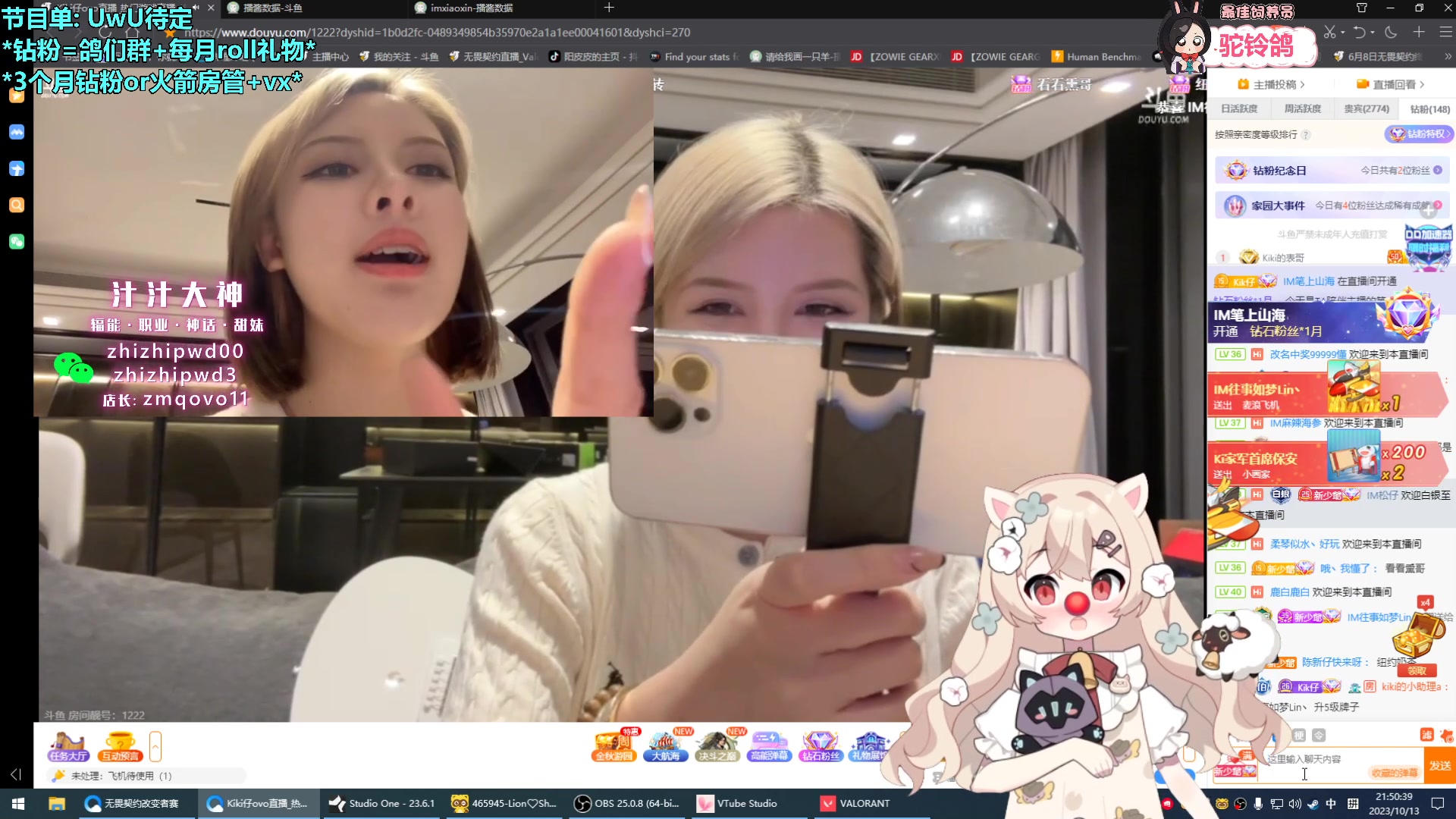This screenshot has width=1456, height=819.
Task: Click the help question mark beside 按照亲密度等级排行
Action: 1306,135
